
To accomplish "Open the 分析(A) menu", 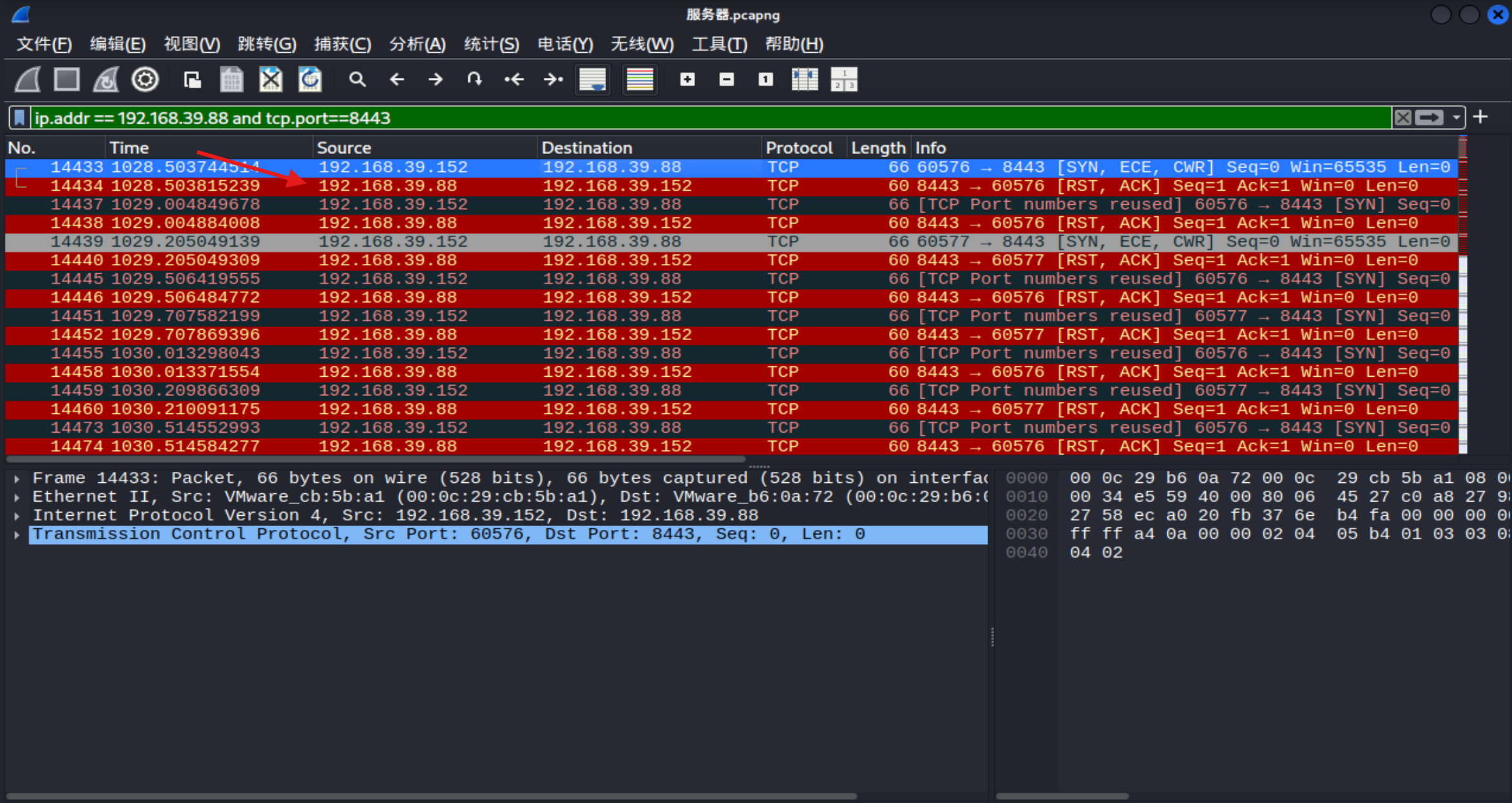I will click(x=417, y=44).
